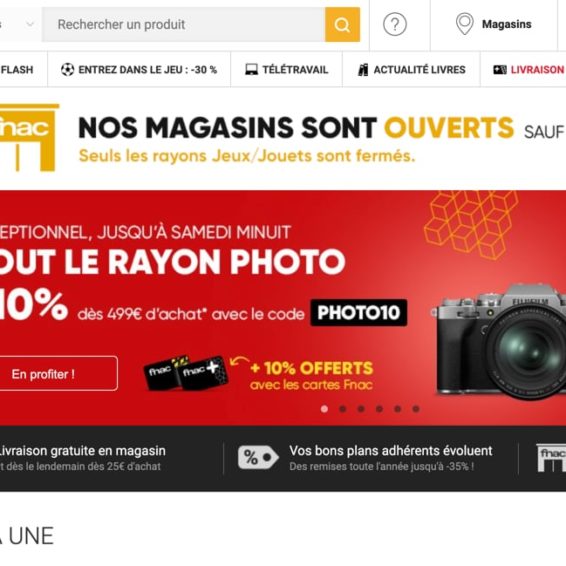Open the help question mark icon
The width and height of the screenshot is (566, 566).
[x=395, y=24]
